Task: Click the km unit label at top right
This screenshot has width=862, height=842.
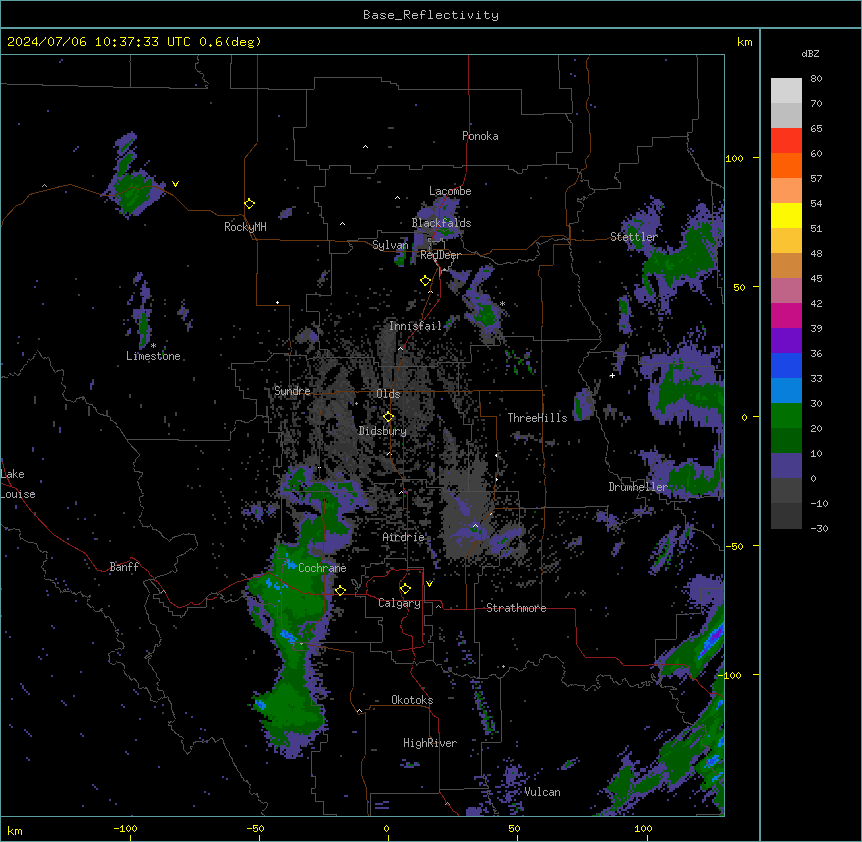Action: coord(744,42)
